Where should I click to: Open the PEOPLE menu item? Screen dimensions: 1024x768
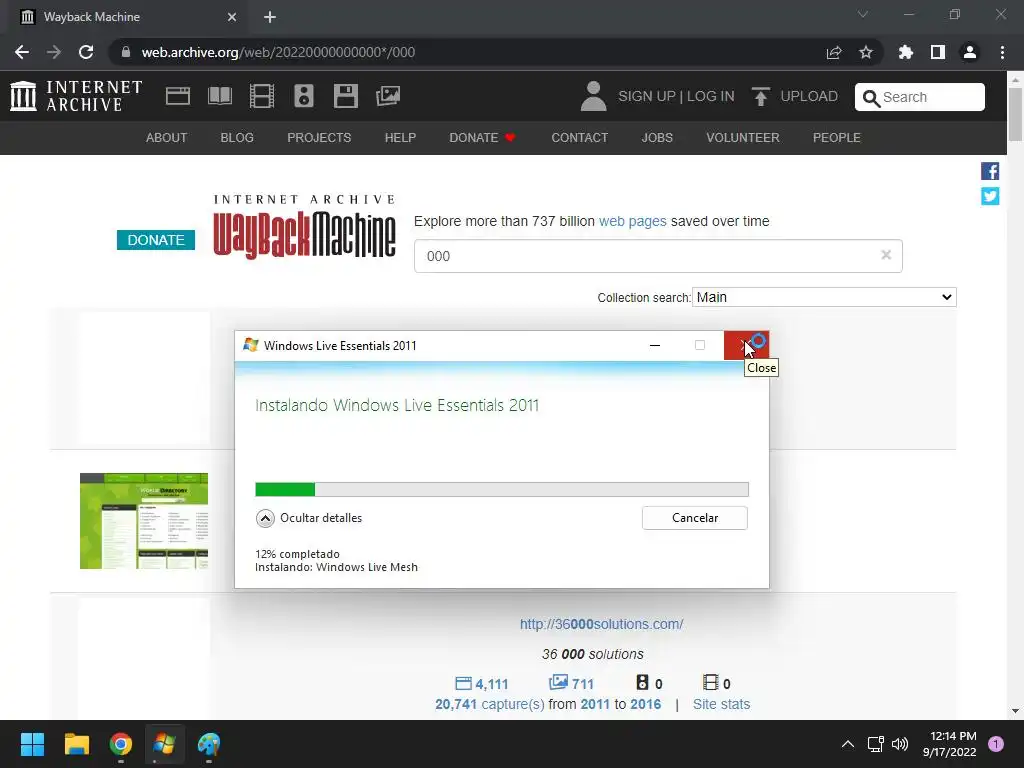[837, 138]
